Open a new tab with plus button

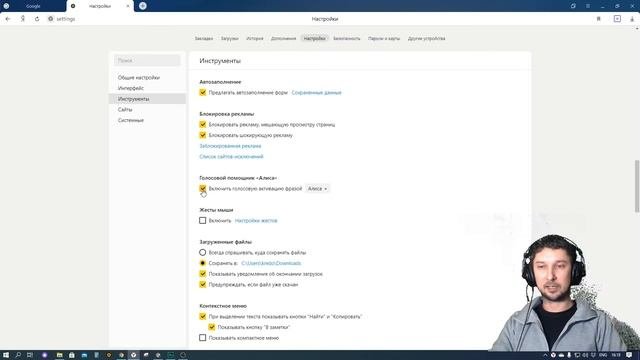coord(142,6)
